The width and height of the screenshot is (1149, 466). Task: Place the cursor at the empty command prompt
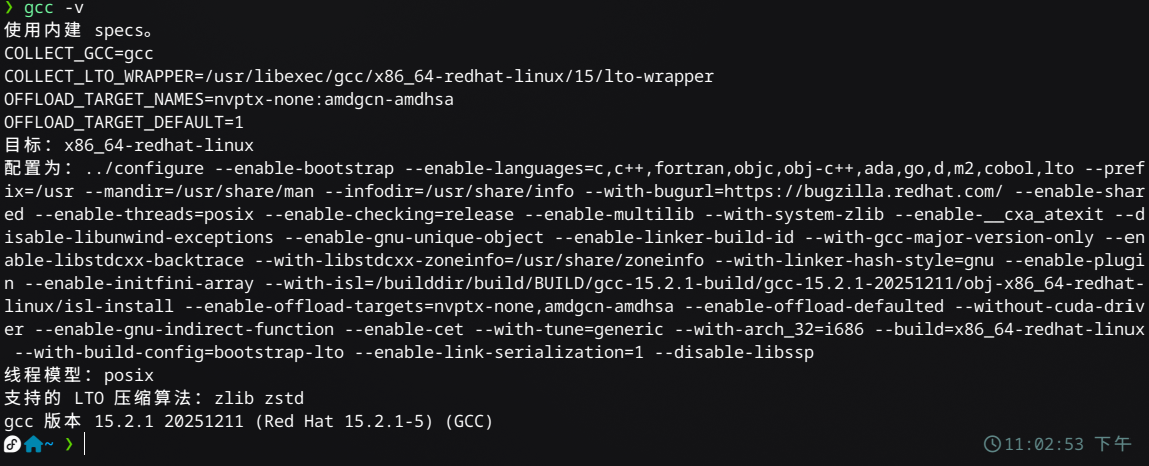[85, 444]
